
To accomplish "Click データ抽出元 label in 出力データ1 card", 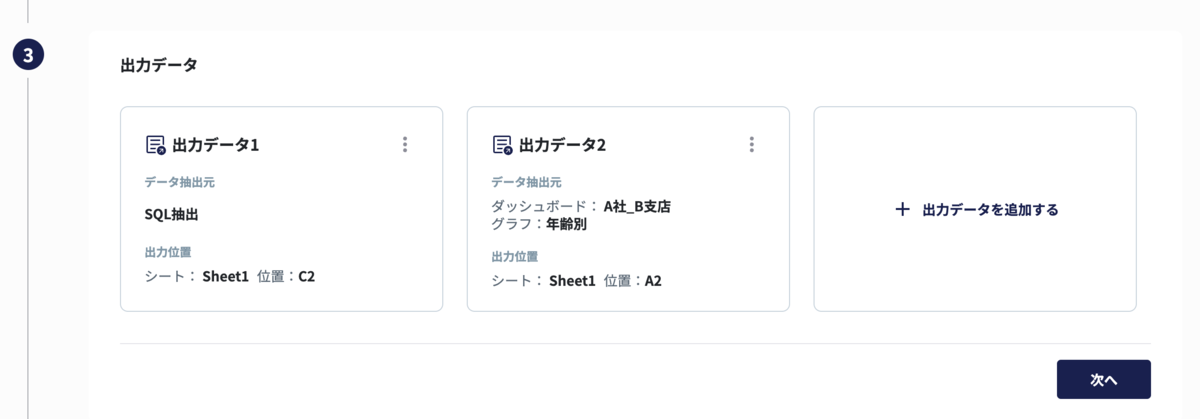I will click(180, 182).
